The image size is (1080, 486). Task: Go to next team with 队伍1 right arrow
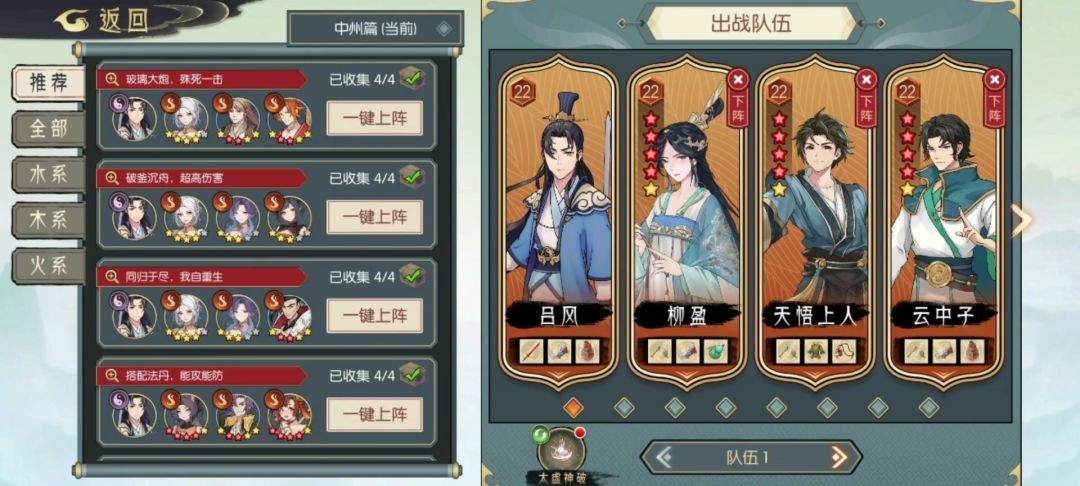(839, 457)
